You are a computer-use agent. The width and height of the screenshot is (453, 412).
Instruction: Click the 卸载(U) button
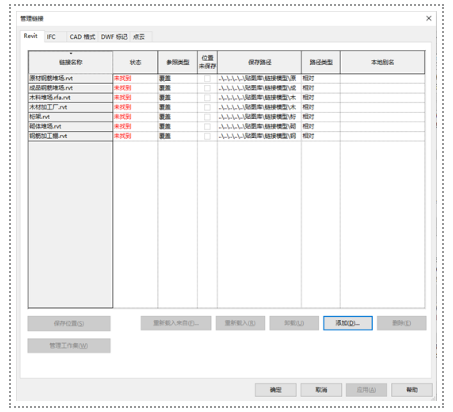294,323
